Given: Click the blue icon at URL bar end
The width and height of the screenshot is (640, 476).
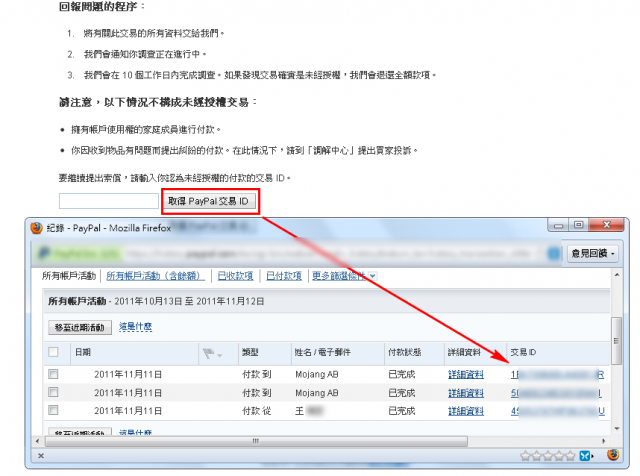Looking at the screenshot, I should point(554,254).
